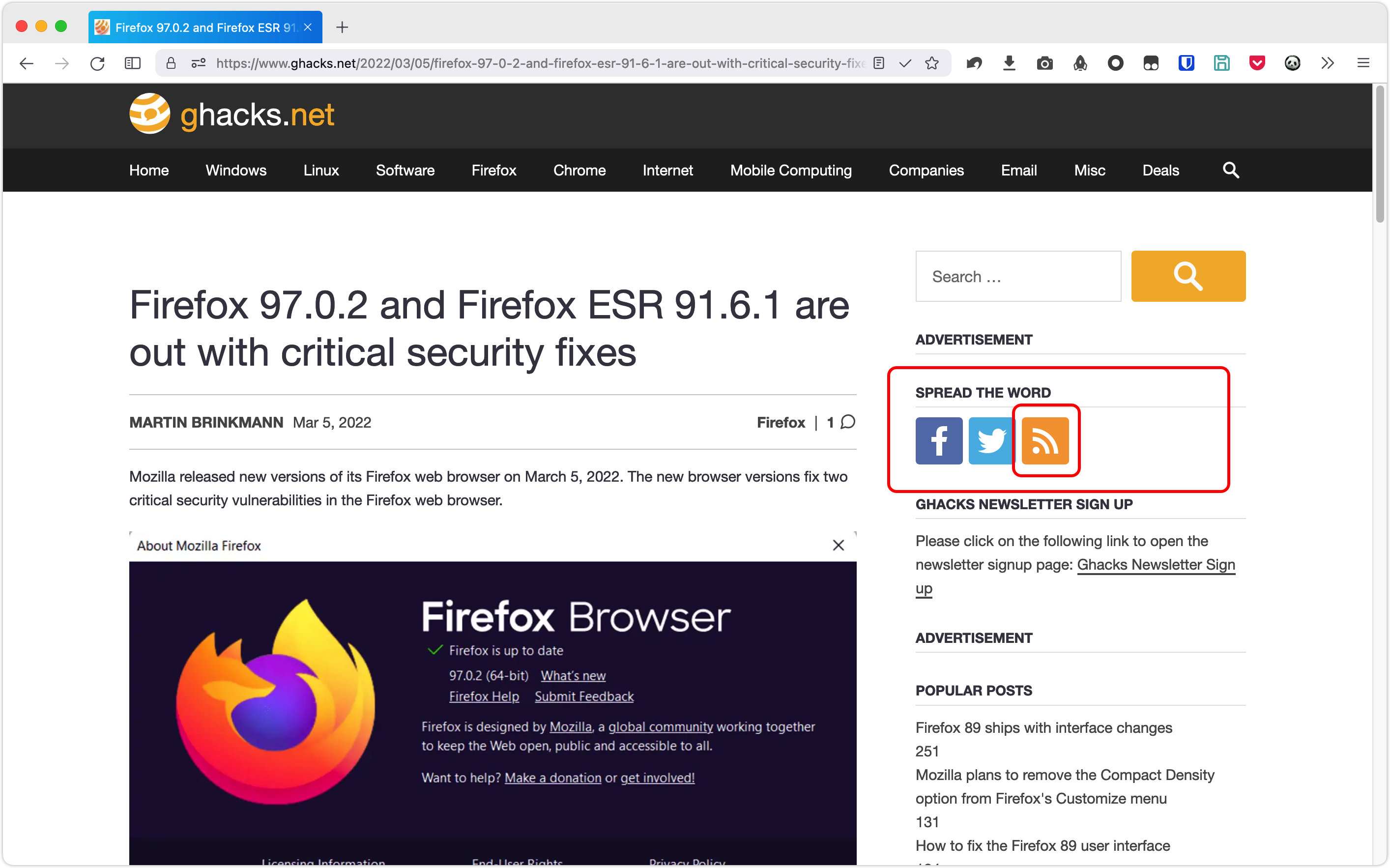
Task: Open the site permissions icon in the URL bar
Action: coord(199,63)
